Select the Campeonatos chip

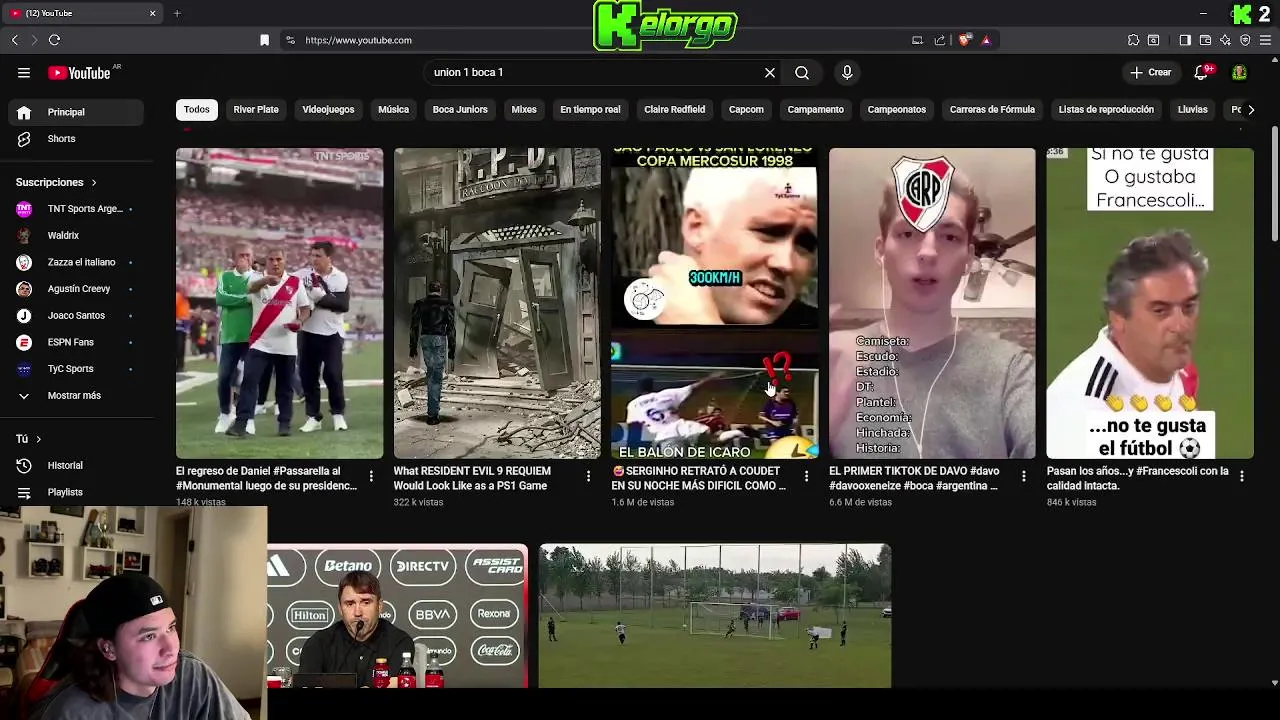(x=897, y=110)
